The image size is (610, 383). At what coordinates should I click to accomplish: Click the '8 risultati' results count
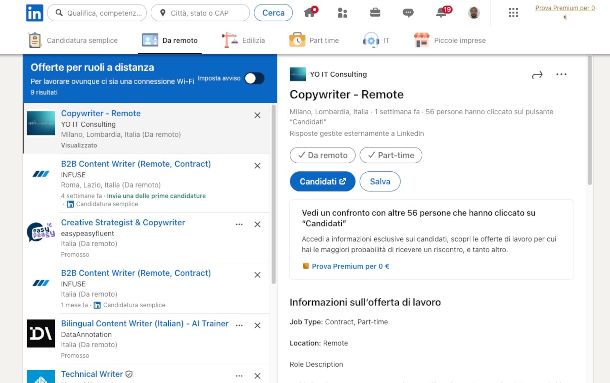[x=44, y=92]
